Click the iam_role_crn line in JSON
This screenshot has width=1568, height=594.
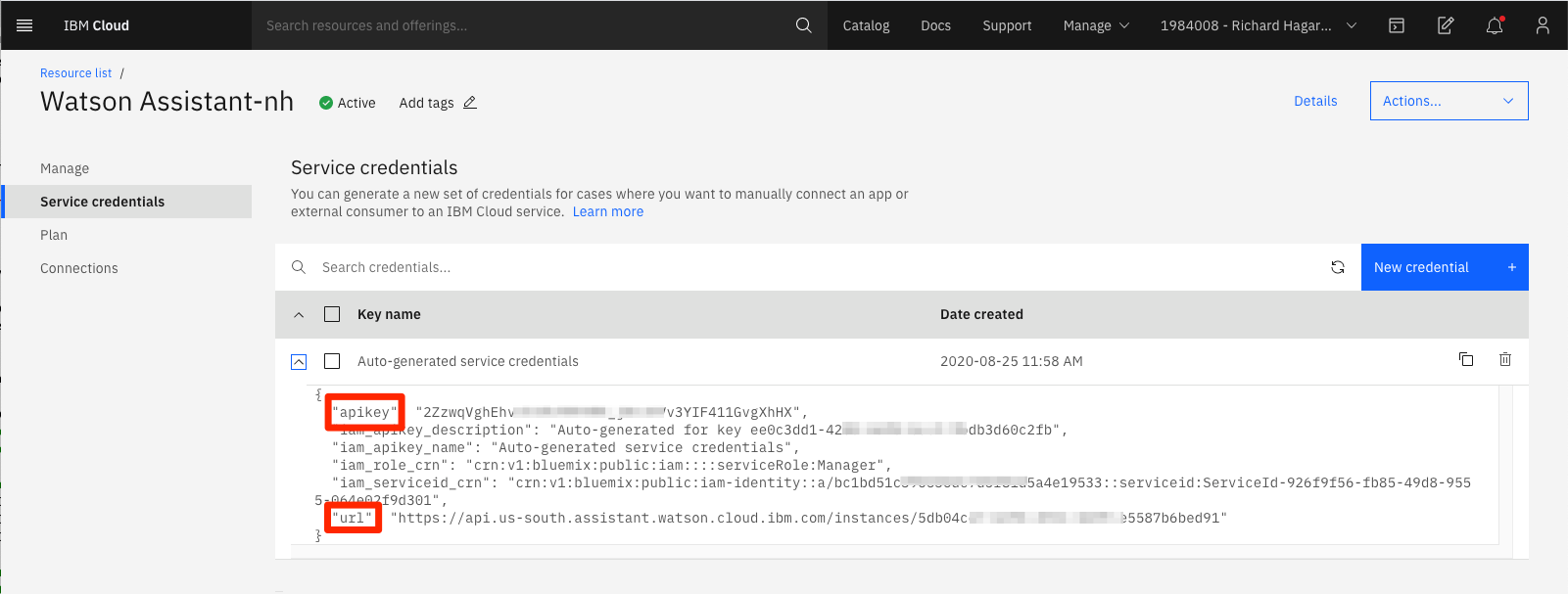(612, 465)
